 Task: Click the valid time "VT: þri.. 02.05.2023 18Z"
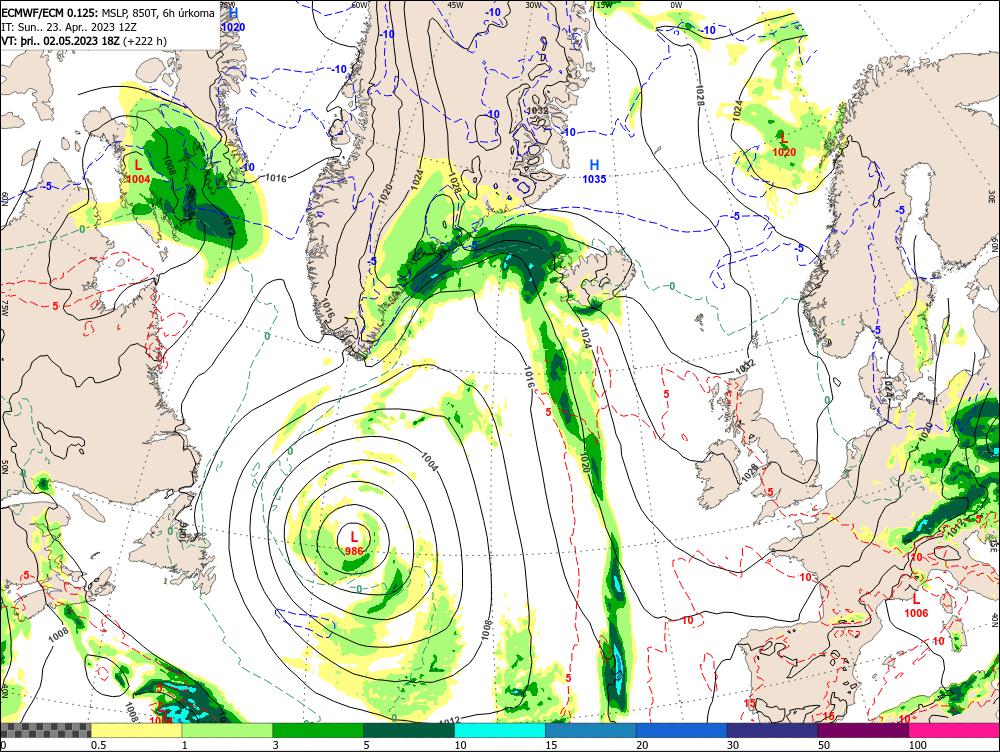click(61, 41)
